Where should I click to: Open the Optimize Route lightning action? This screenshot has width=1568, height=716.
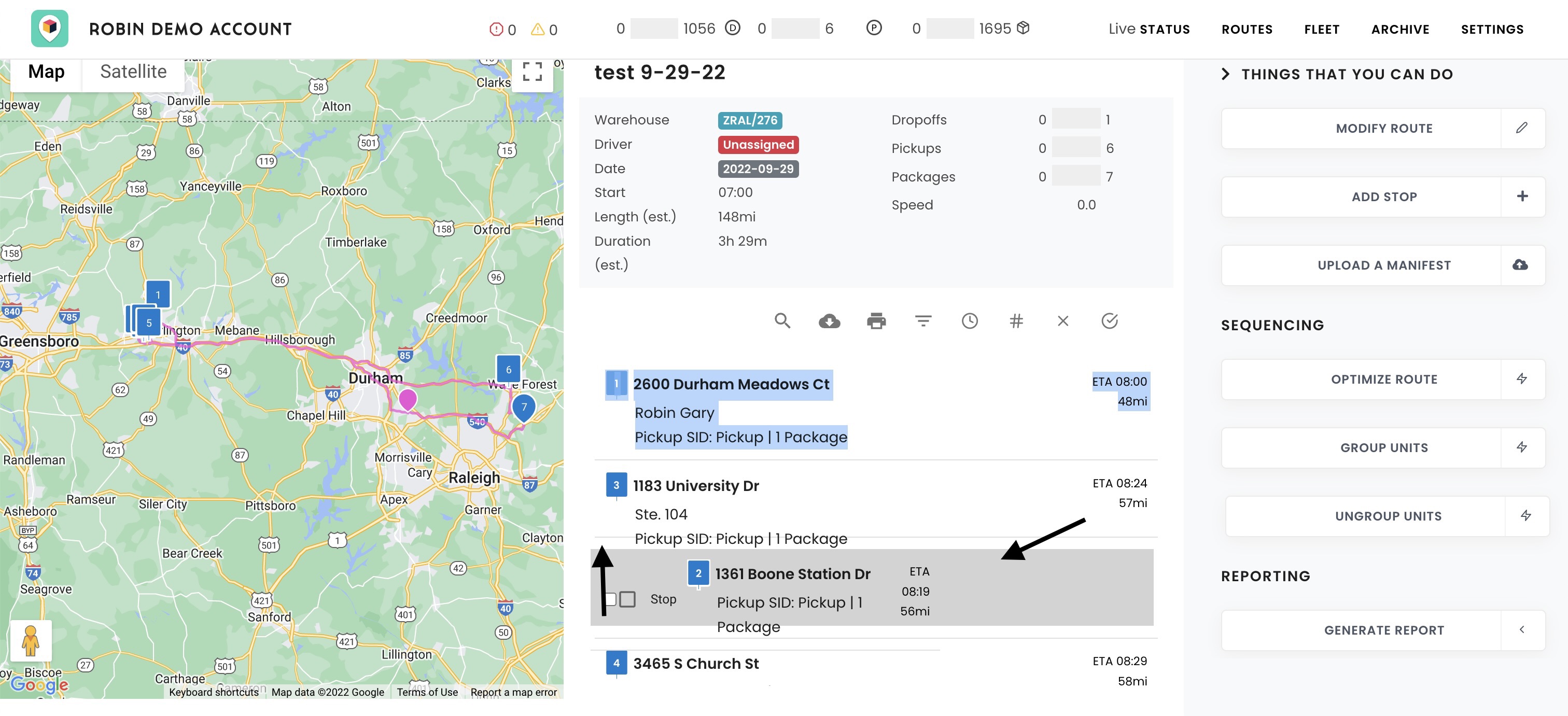coord(1522,378)
